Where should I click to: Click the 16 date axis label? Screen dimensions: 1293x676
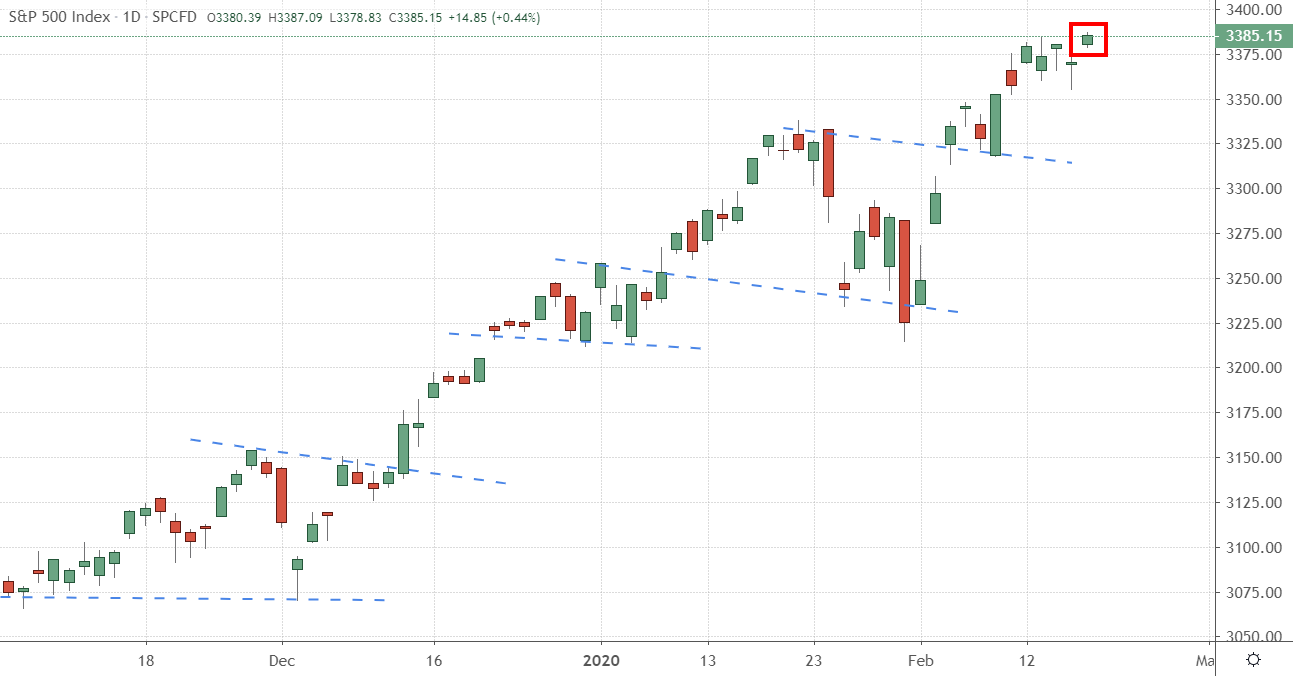(434, 661)
